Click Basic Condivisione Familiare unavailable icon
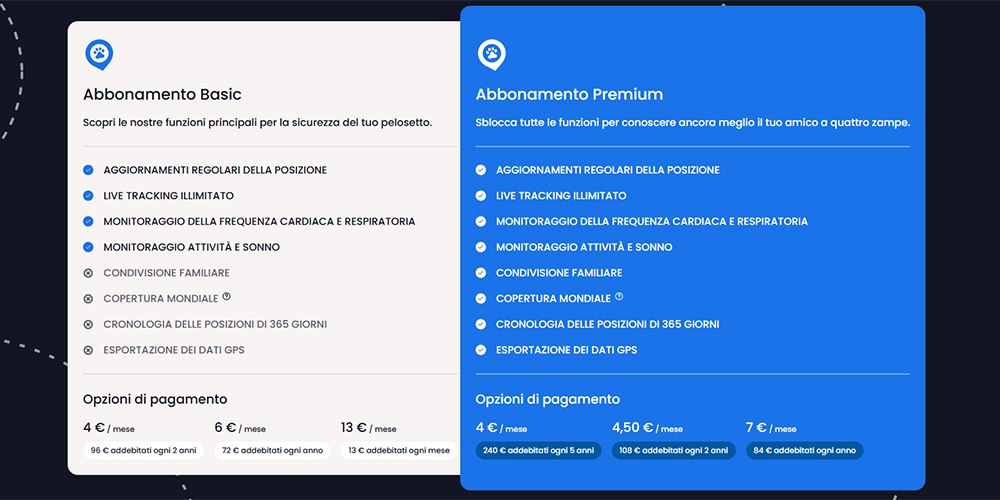This screenshot has height=500, width=1000. point(88,273)
